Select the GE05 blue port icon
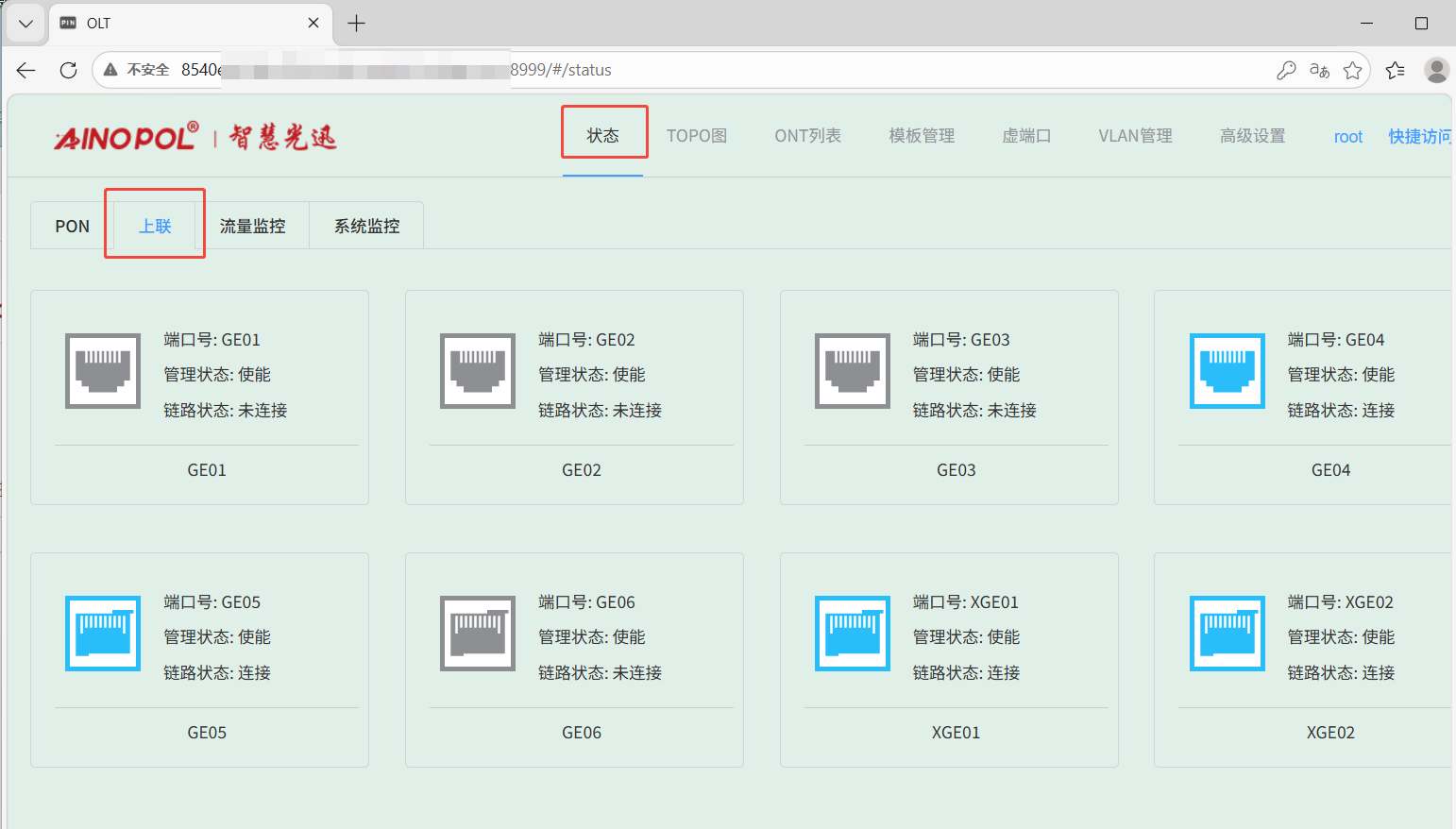The image size is (1456, 829). tap(103, 634)
